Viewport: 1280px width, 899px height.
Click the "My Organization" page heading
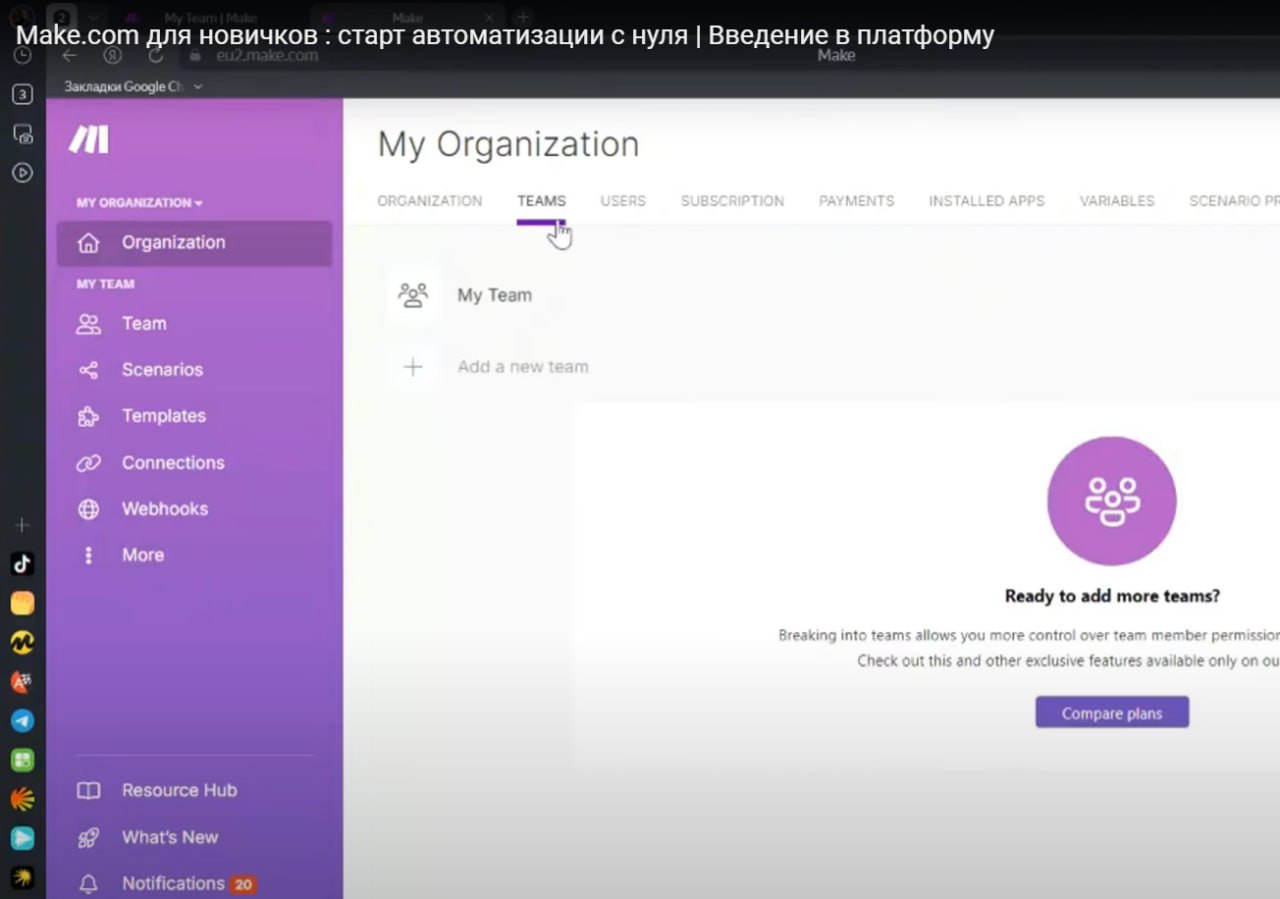click(508, 145)
